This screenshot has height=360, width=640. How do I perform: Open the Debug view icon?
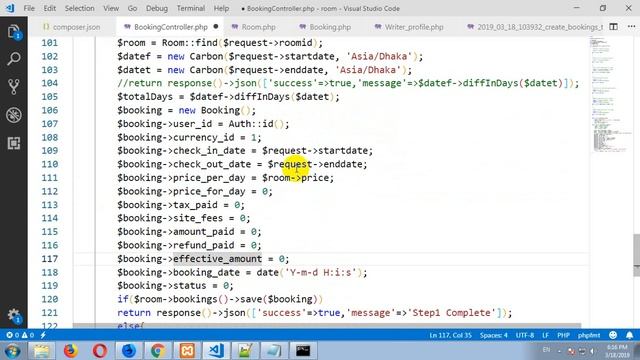(x=13, y=115)
